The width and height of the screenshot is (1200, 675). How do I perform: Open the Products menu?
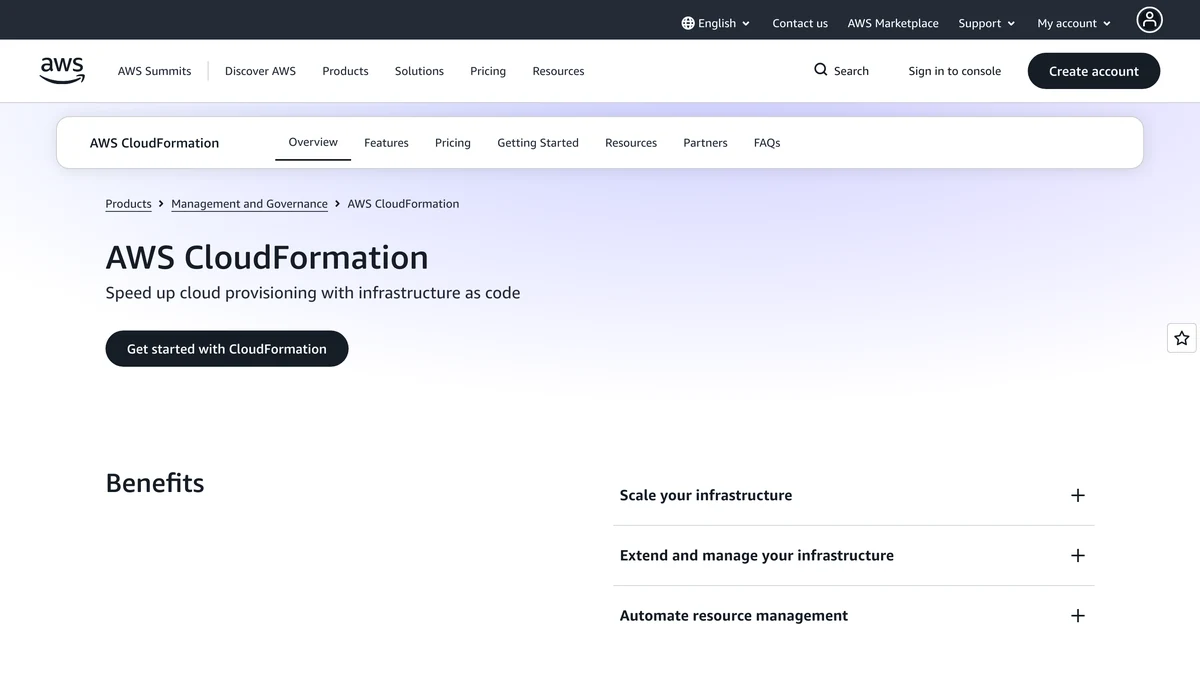tap(345, 71)
